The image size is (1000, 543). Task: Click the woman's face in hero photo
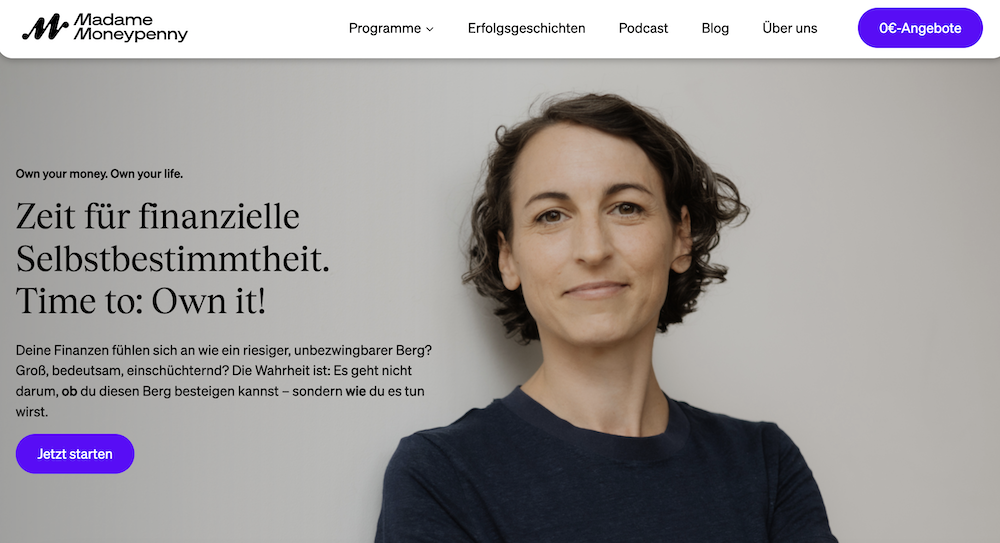tap(593, 242)
